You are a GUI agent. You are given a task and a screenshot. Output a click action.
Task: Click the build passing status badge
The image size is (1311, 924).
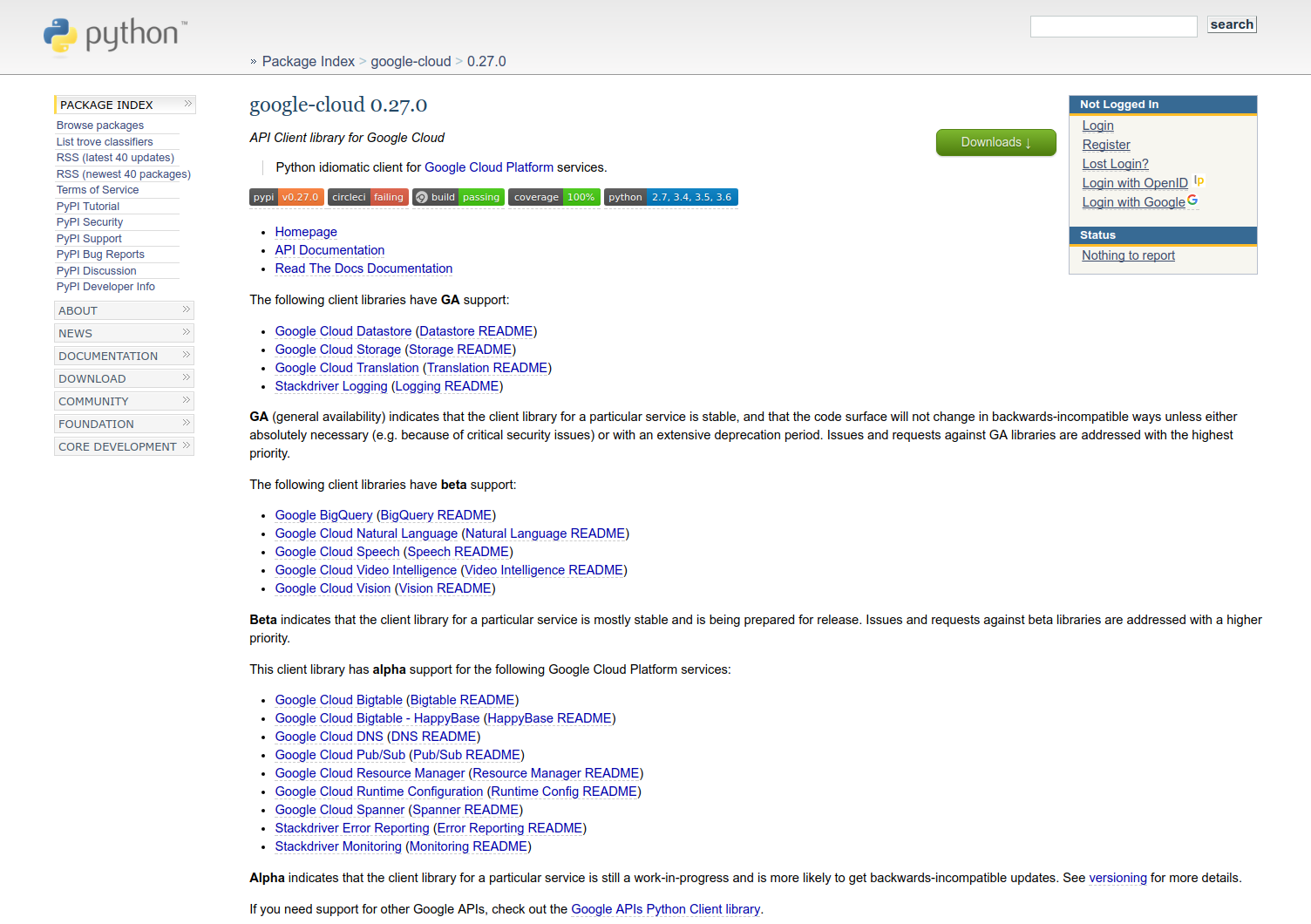[458, 197]
